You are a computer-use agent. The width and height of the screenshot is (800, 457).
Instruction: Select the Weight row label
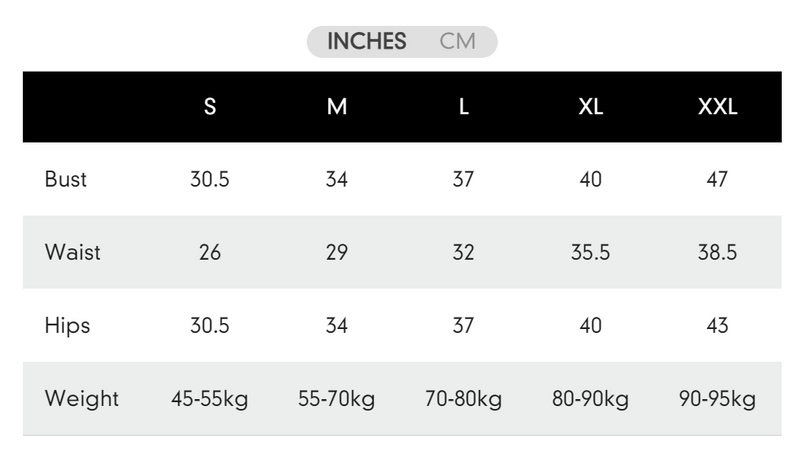click(81, 399)
